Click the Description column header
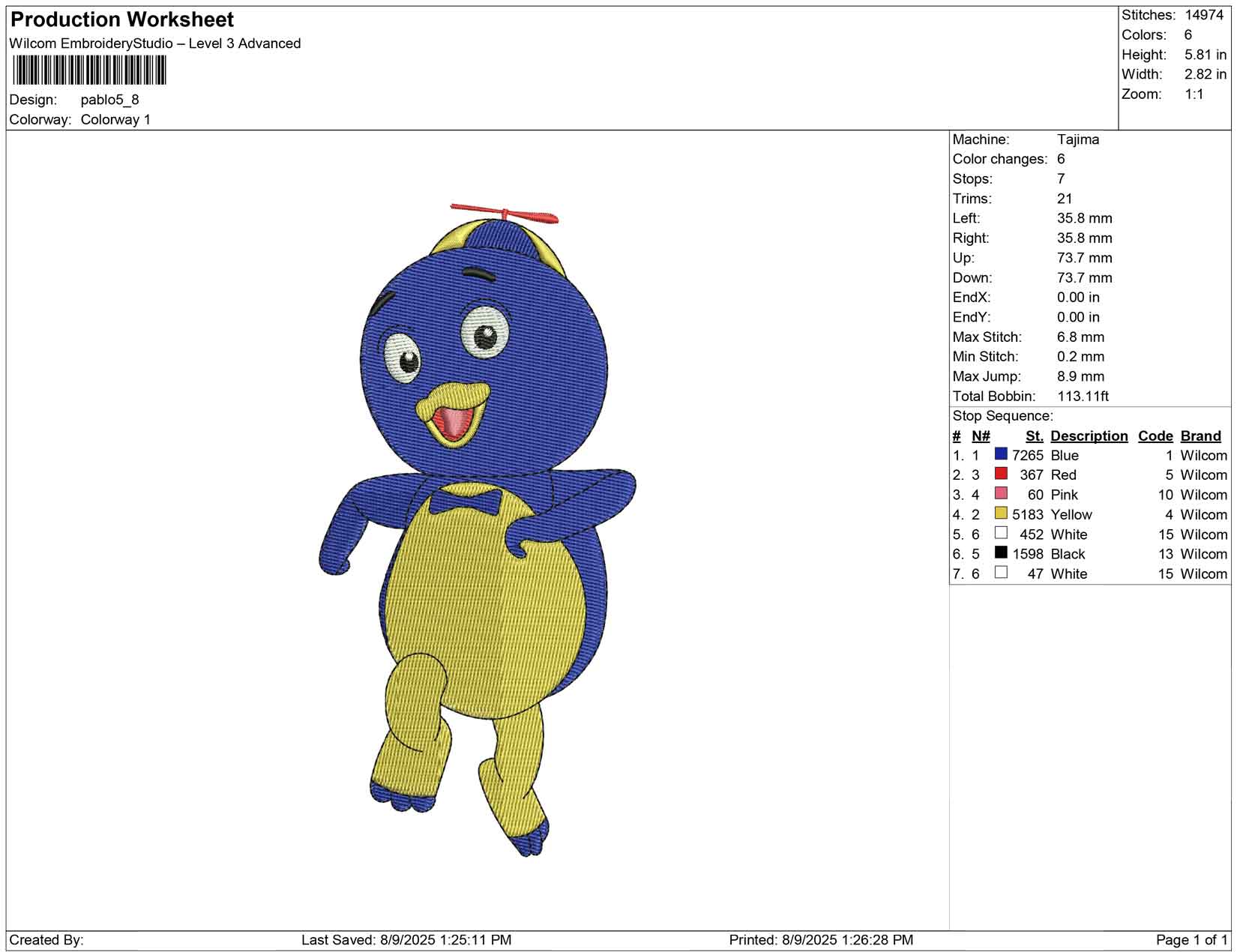1237x952 pixels. (x=1089, y=436)
